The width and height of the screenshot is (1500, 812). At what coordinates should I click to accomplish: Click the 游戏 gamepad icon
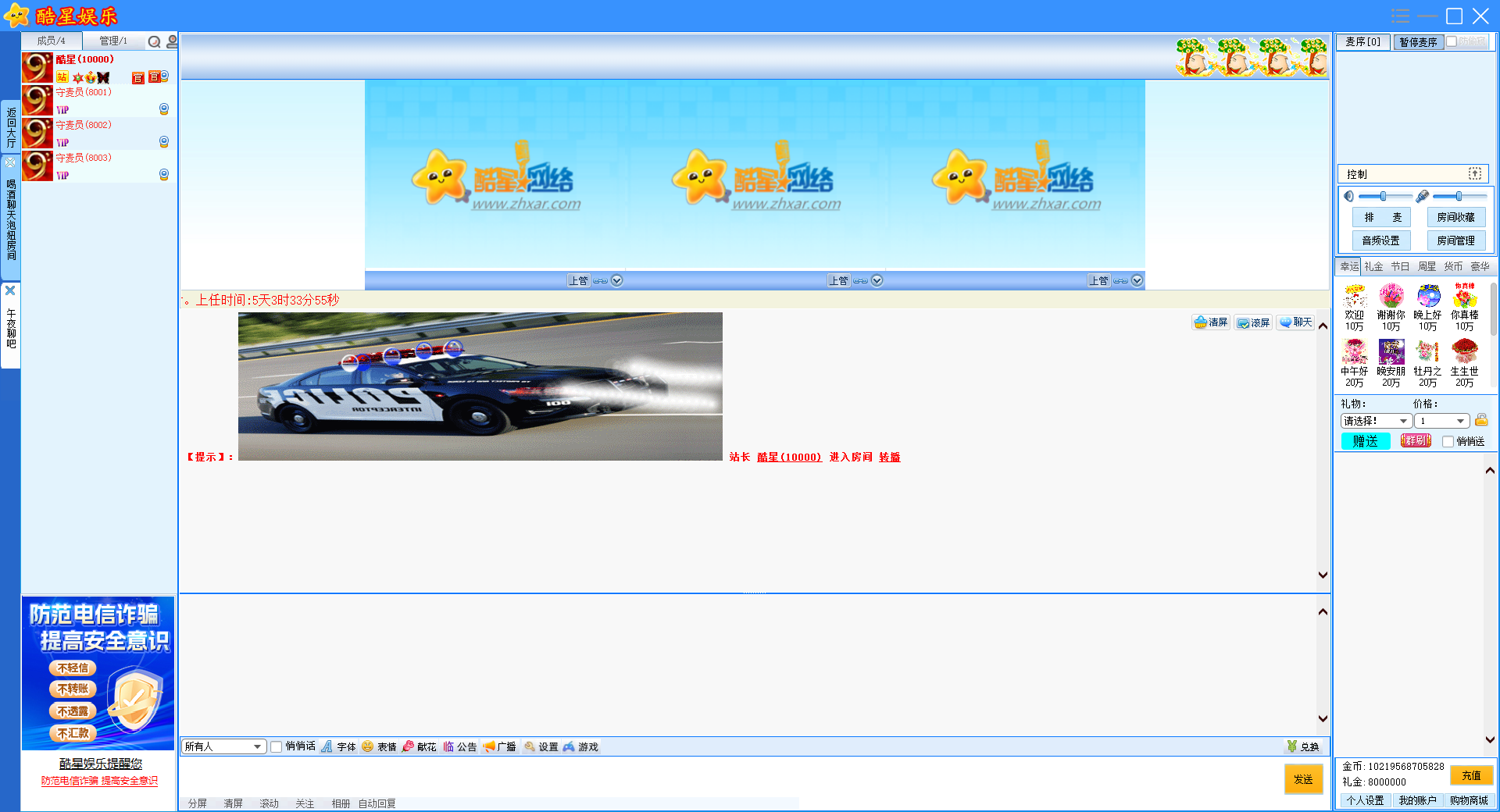(x=569, y=746)
